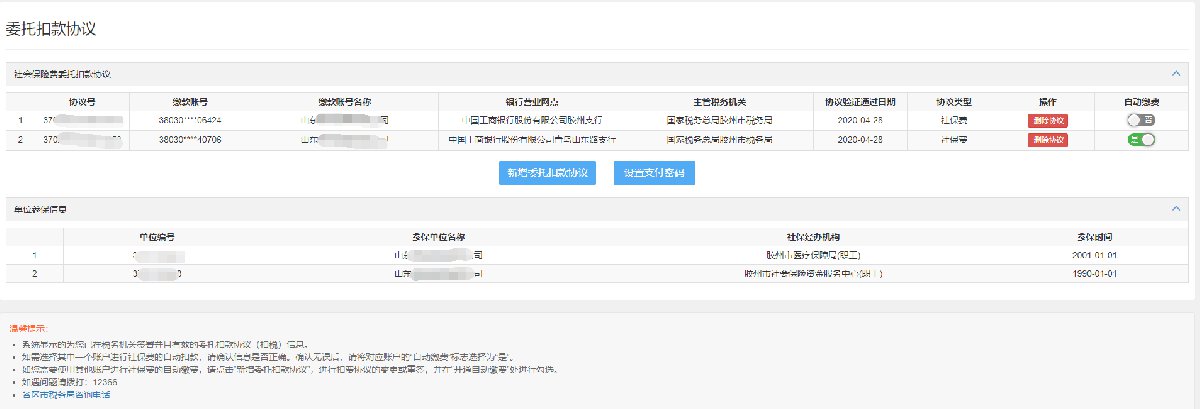Click the 缴款账号 column header
Image resolution: width=1200 pixels, height=409 pixels.
pyautogui.click(x=189, y=102)
